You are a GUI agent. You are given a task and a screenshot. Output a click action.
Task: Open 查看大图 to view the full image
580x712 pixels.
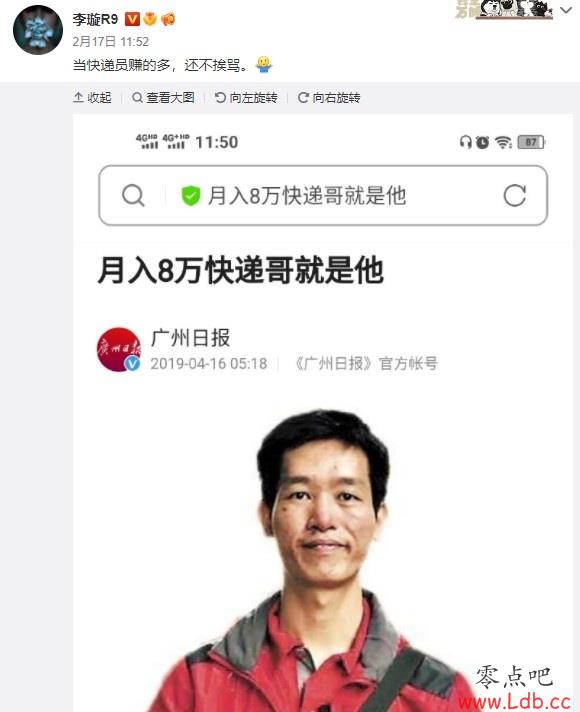point(163,98)
